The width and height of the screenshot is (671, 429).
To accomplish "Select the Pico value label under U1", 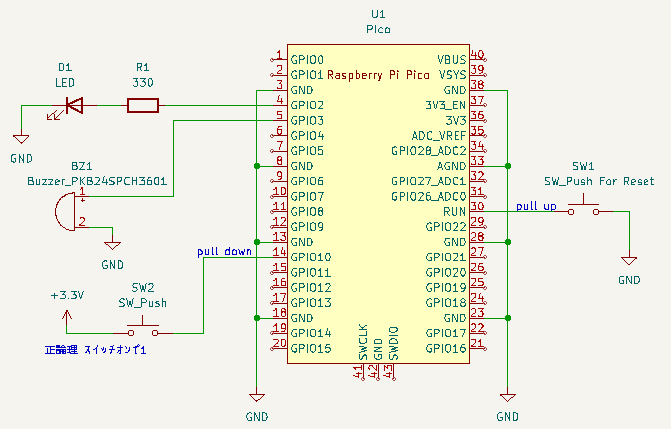I will [378, 29].
